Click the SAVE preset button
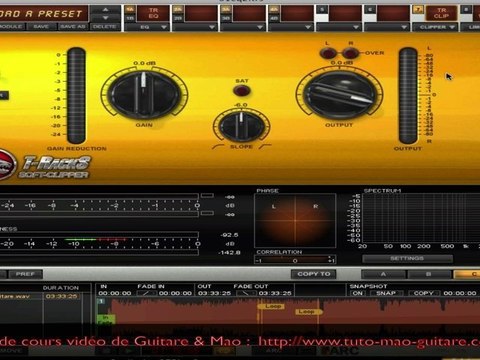This screenshot has width=480, height=360. tap(41, 26)
